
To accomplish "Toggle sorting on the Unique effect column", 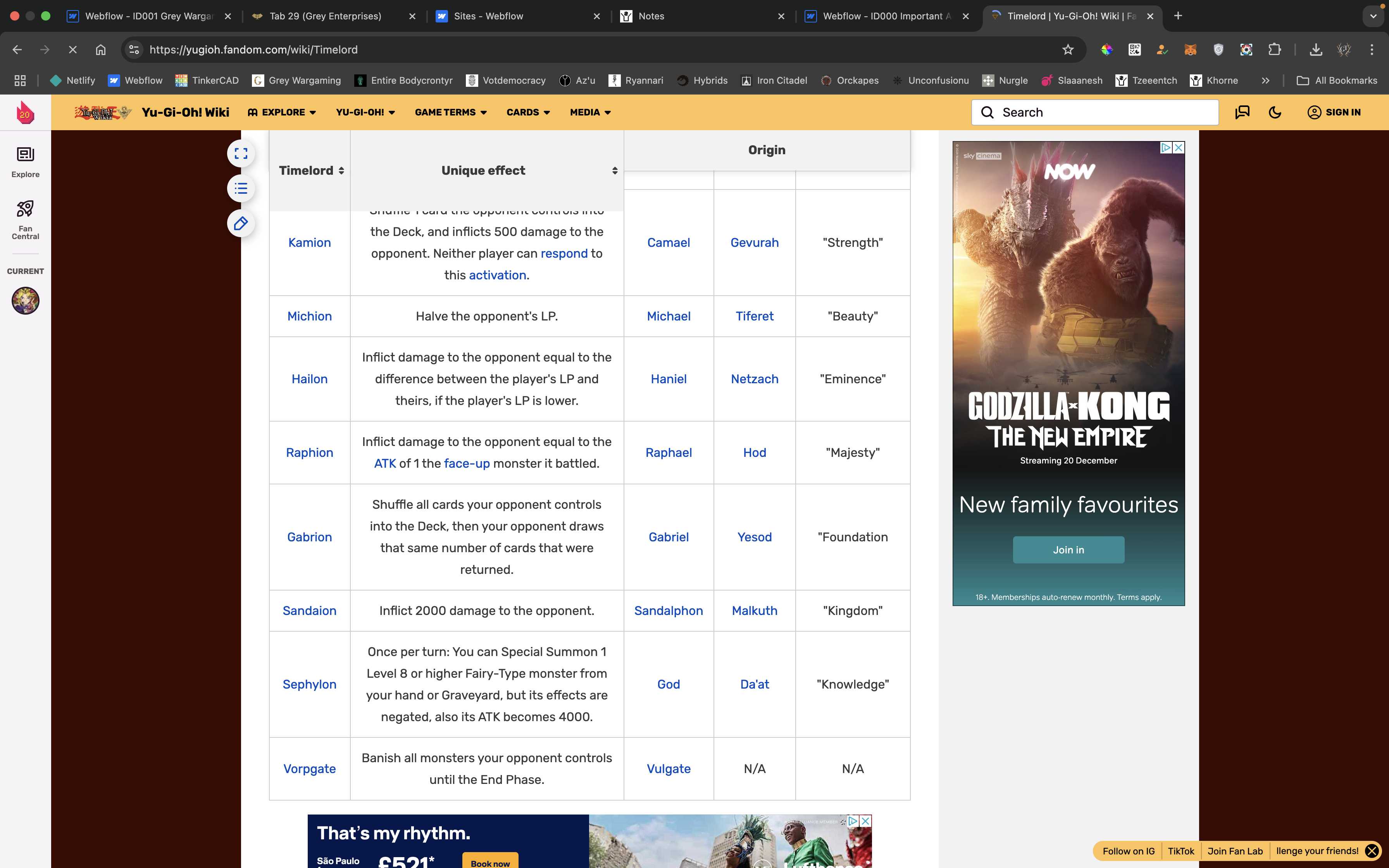I will tap(614, 170).
